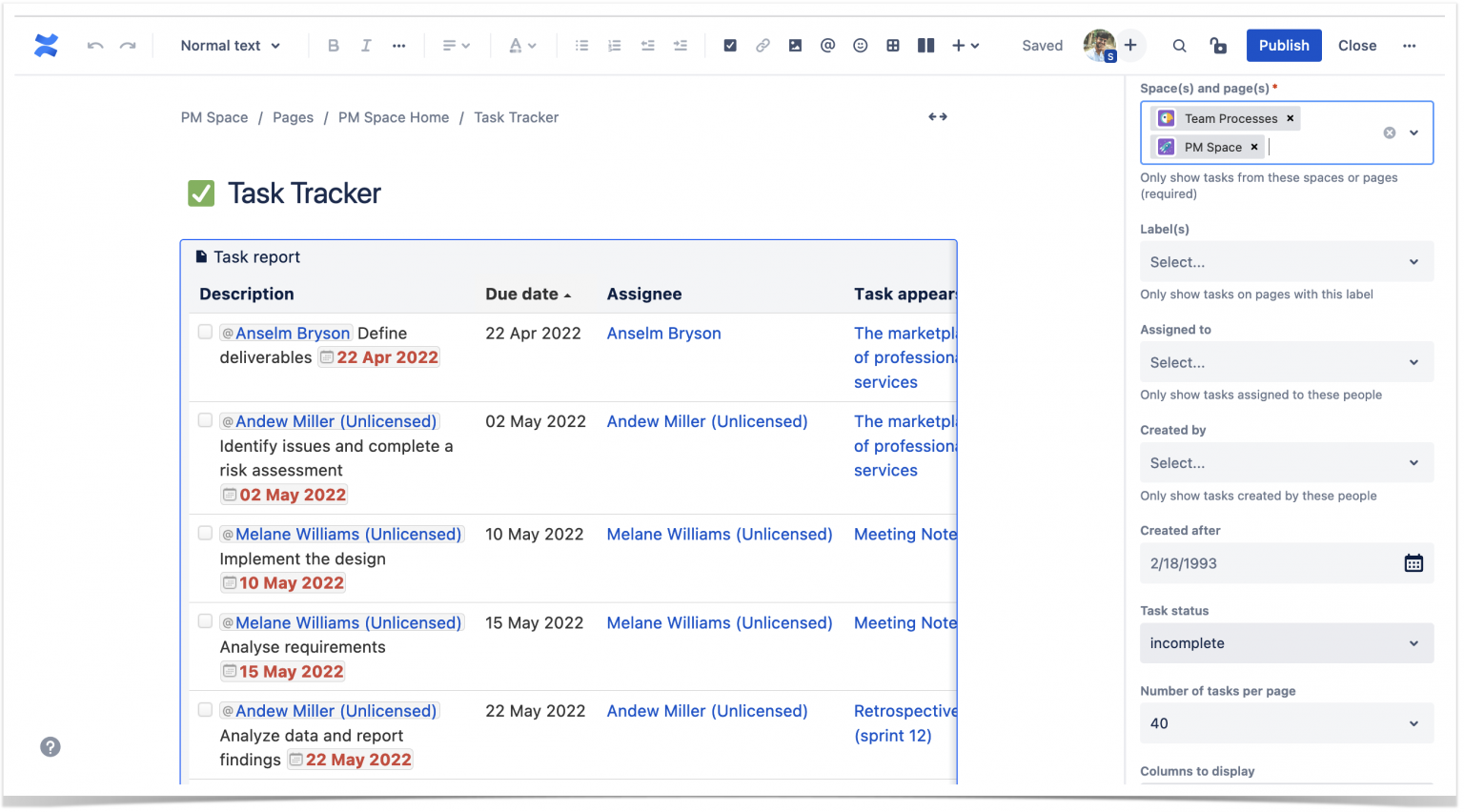
Task: Click the unlocked restrictions padlock icon
Action: 1217,45
